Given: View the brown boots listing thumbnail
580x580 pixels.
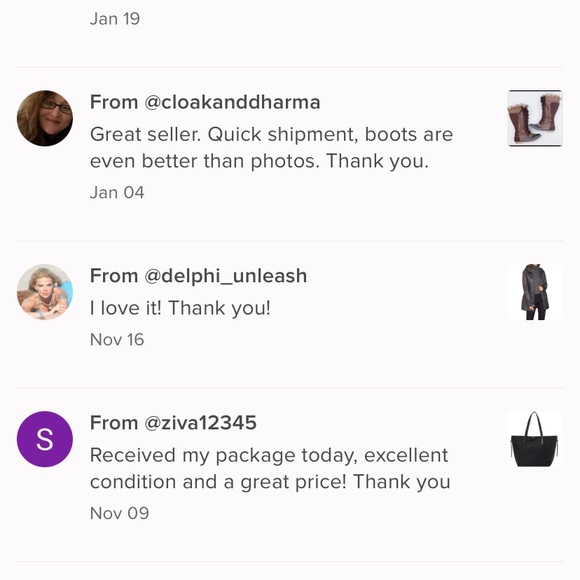Looking at the screenshot, I should pyautogui.click(x=535, y=118).
